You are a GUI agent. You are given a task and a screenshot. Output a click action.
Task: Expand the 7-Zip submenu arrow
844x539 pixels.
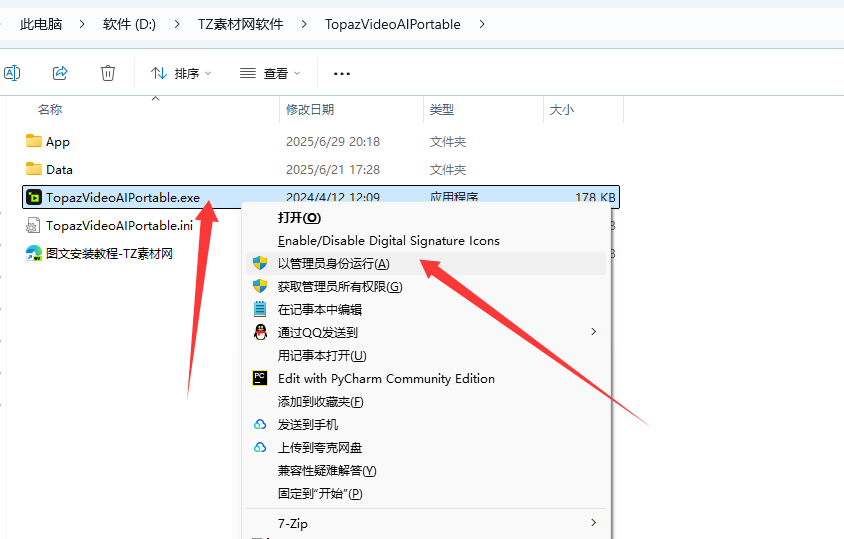[593, 523]
